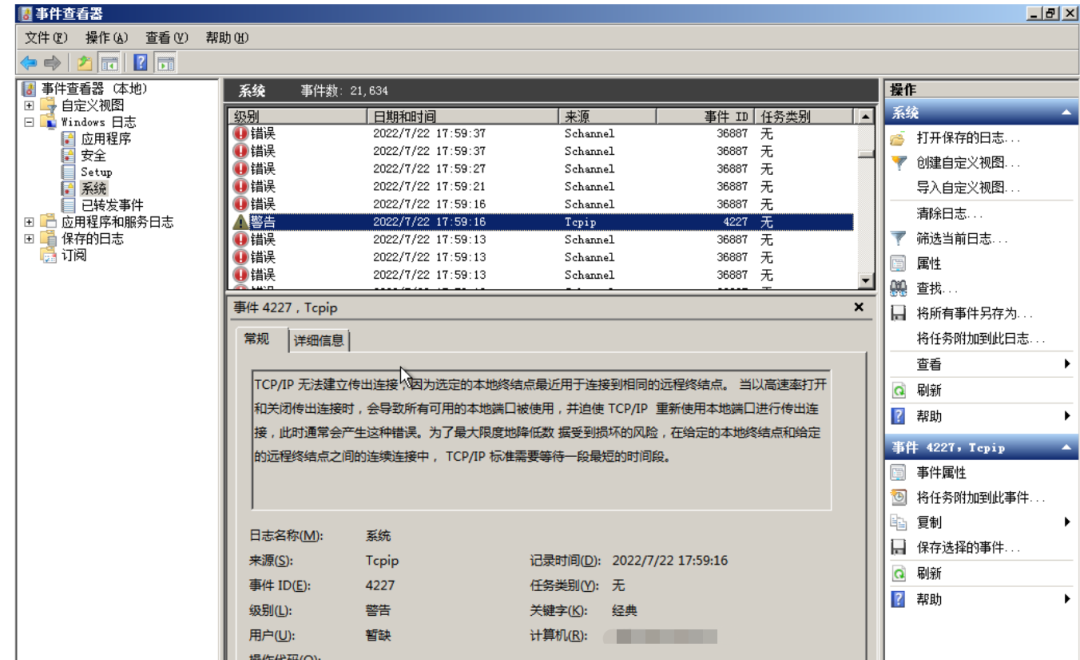Click 将任务附加到此日志 action link
1080x660 pixels.
[x=980, y=338]
